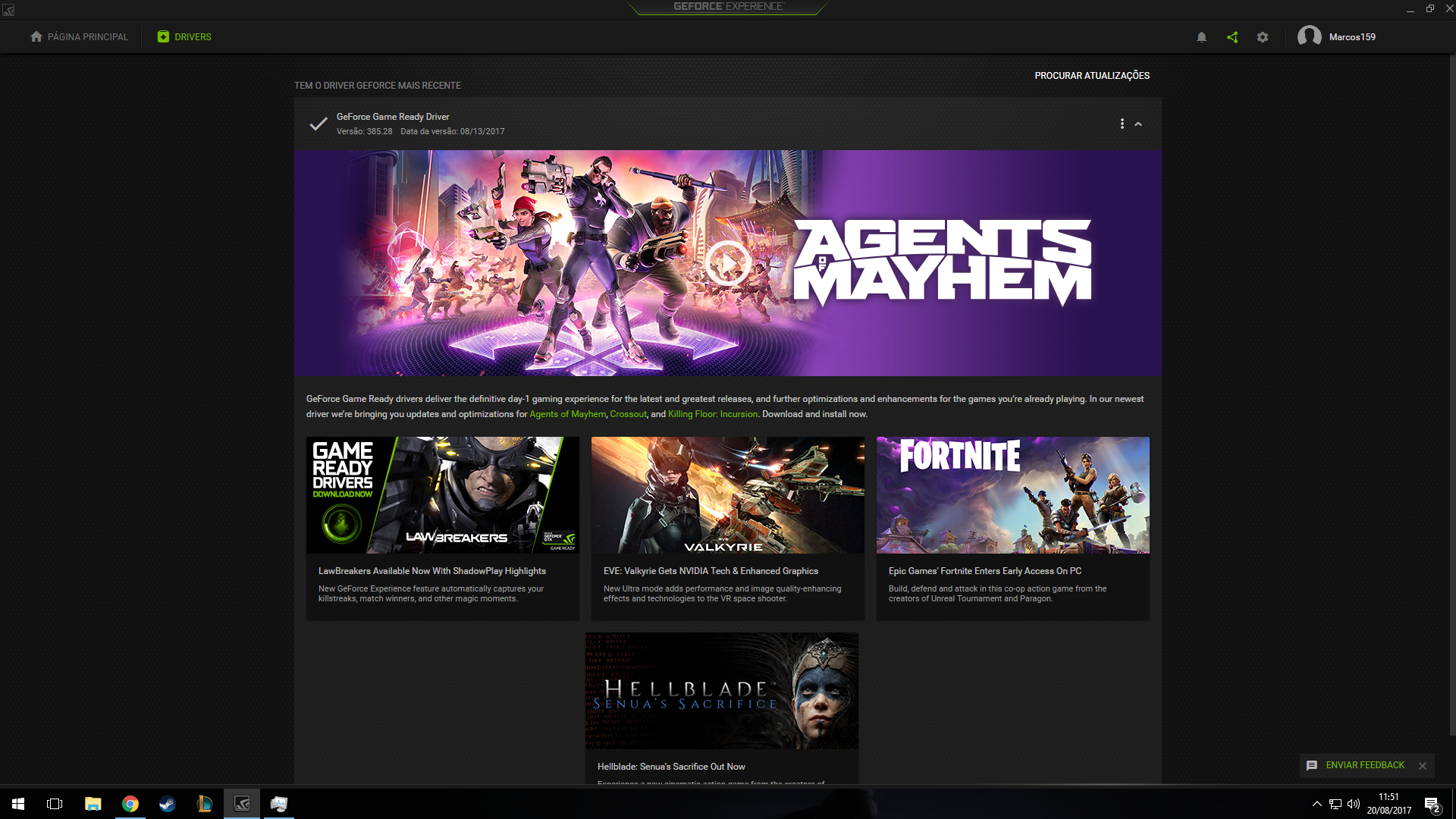
Task: Open the last pinned taskbar app
Action: tap(279, 804)
